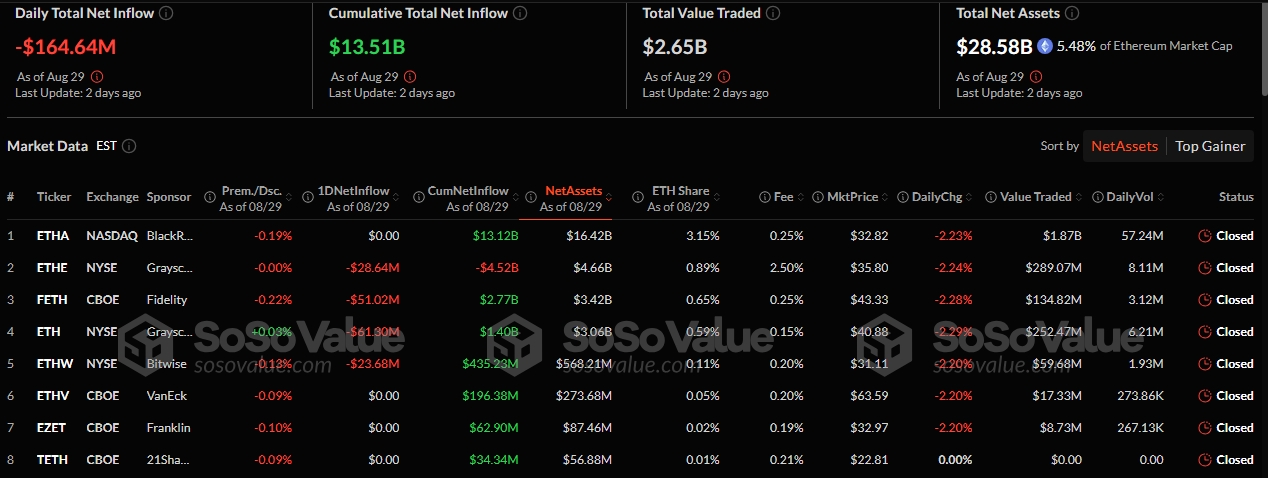
Task: Click ETHE fee value 2.50%
Action: pyautogui.click(x=785, y=268)
